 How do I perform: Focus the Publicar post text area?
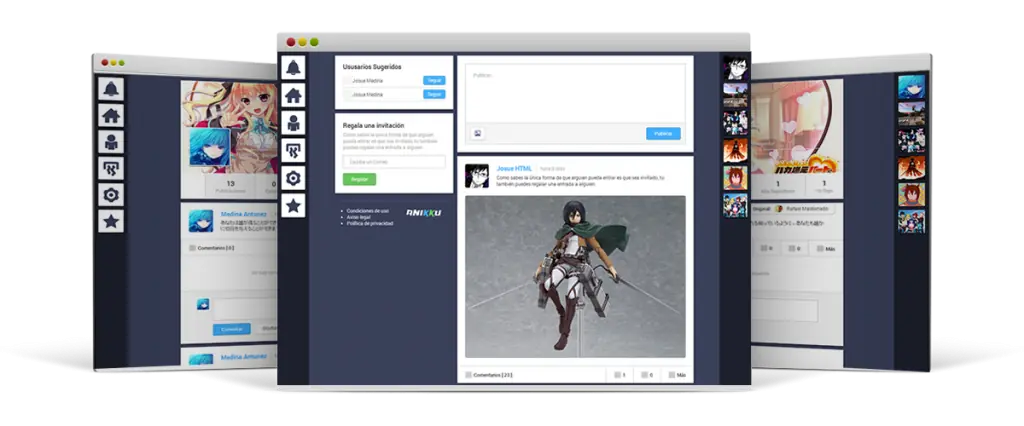click(x=575, y=93)
